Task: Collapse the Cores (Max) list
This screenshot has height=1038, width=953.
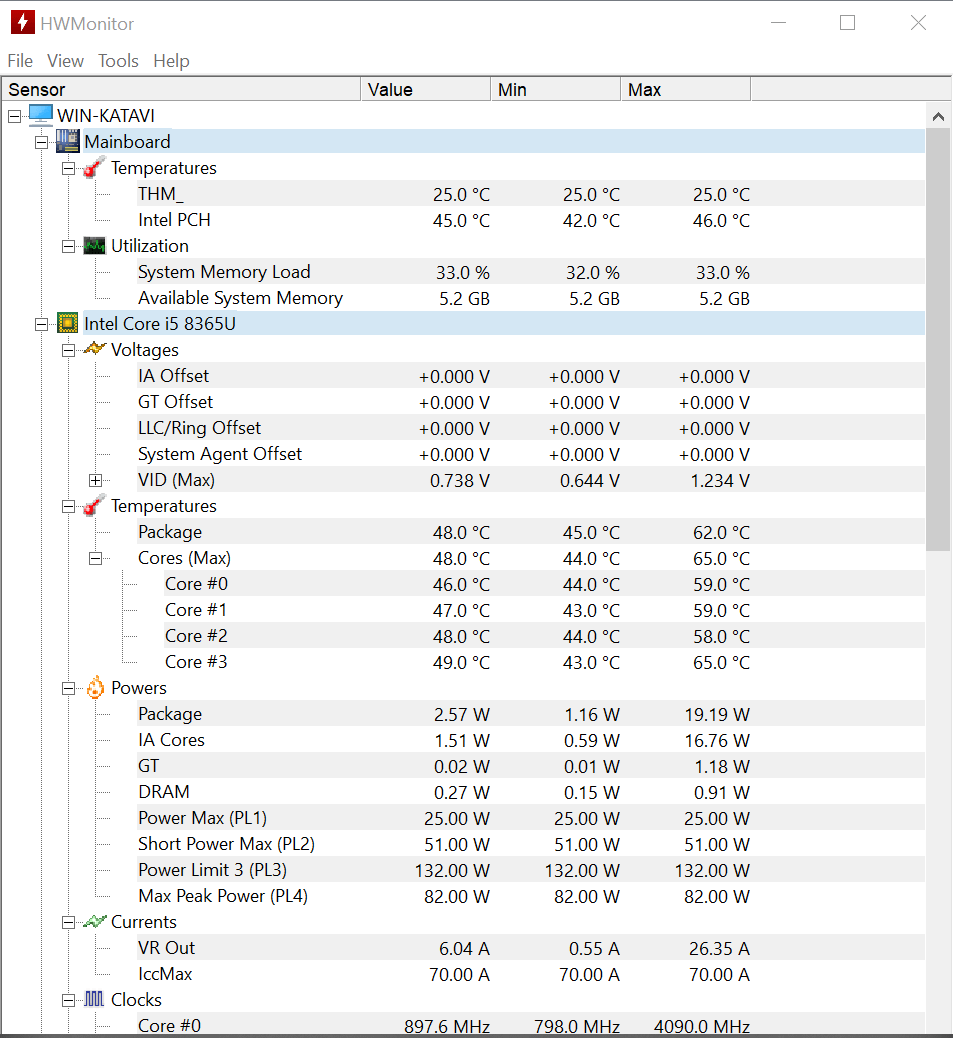Action: pos(96,558)
